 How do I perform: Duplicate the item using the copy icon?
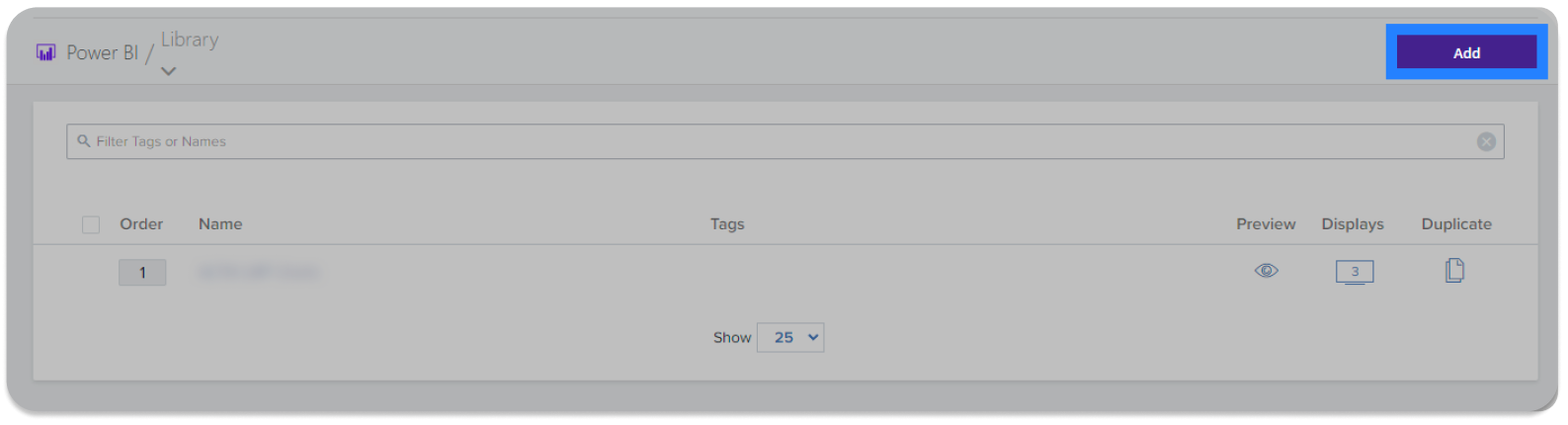(1454, 270)
